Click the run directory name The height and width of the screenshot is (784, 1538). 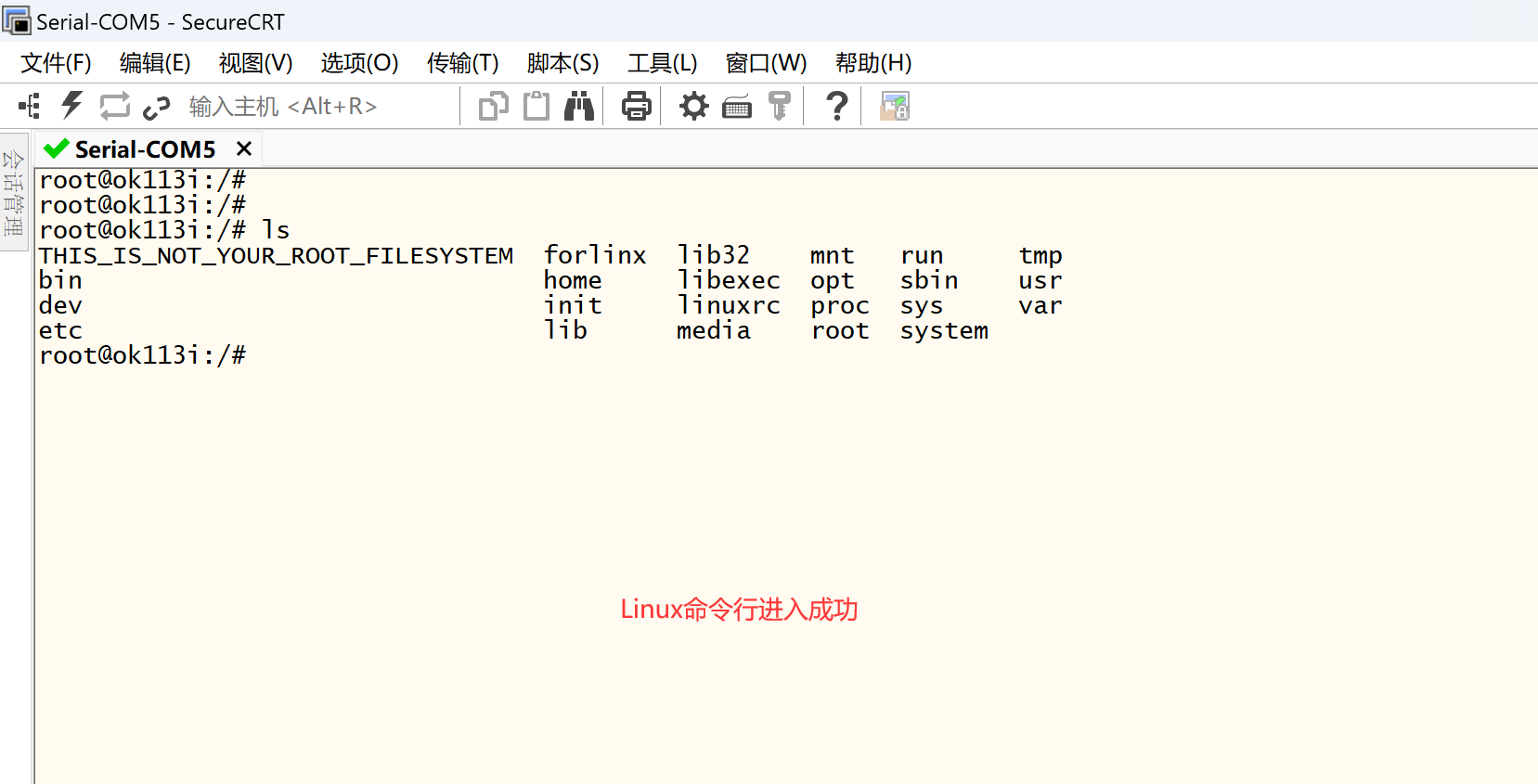click(x=922, y=256)
